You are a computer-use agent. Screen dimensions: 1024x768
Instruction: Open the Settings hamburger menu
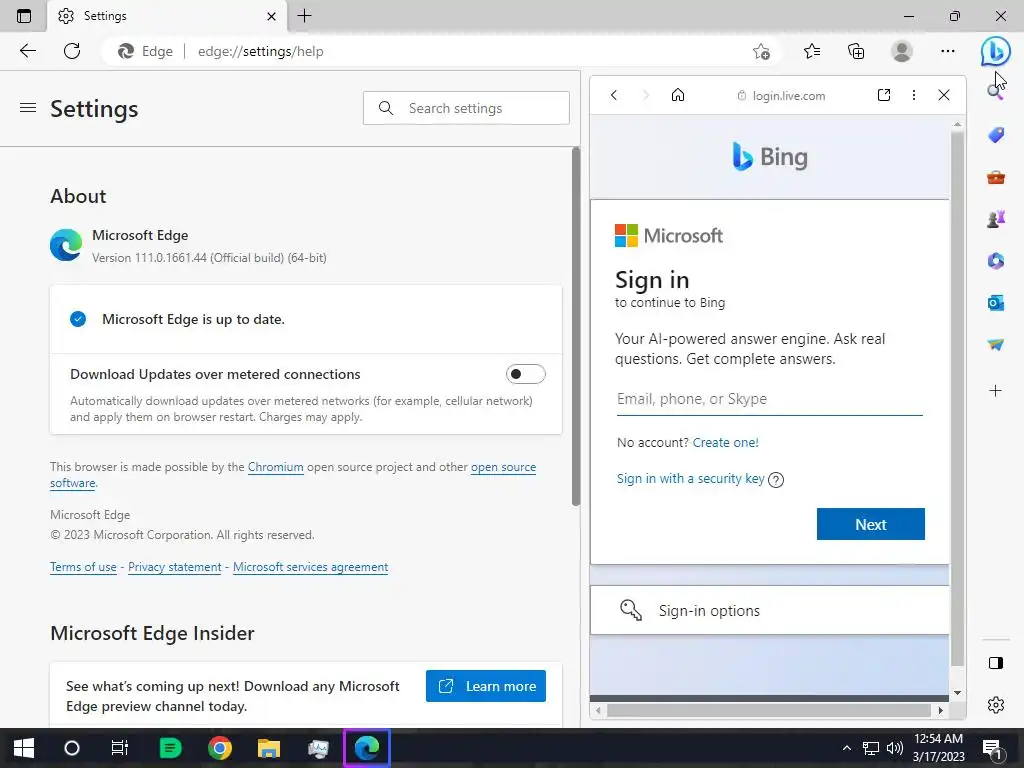point(27,108)
